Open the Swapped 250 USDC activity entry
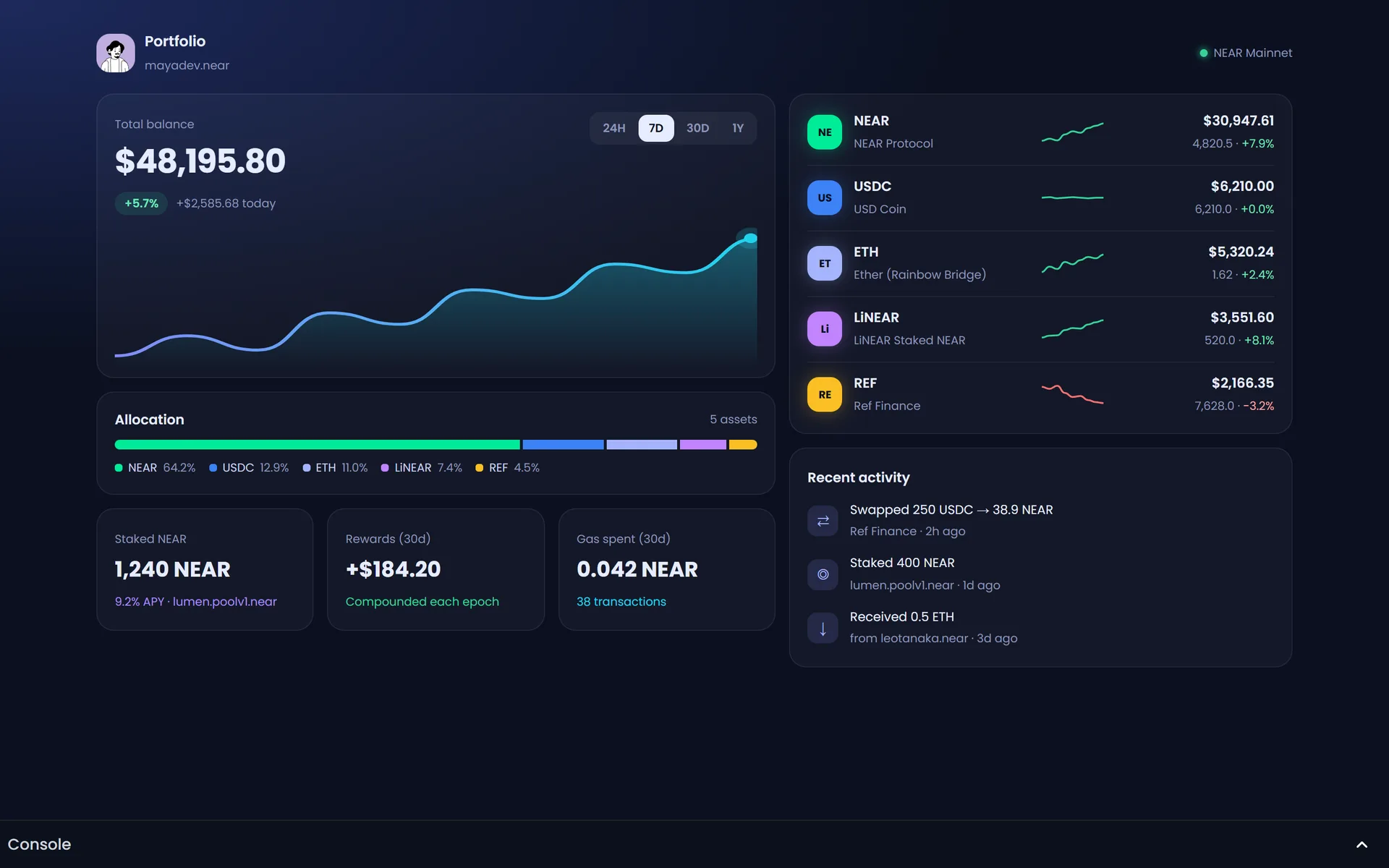 tap(1040, 521)
